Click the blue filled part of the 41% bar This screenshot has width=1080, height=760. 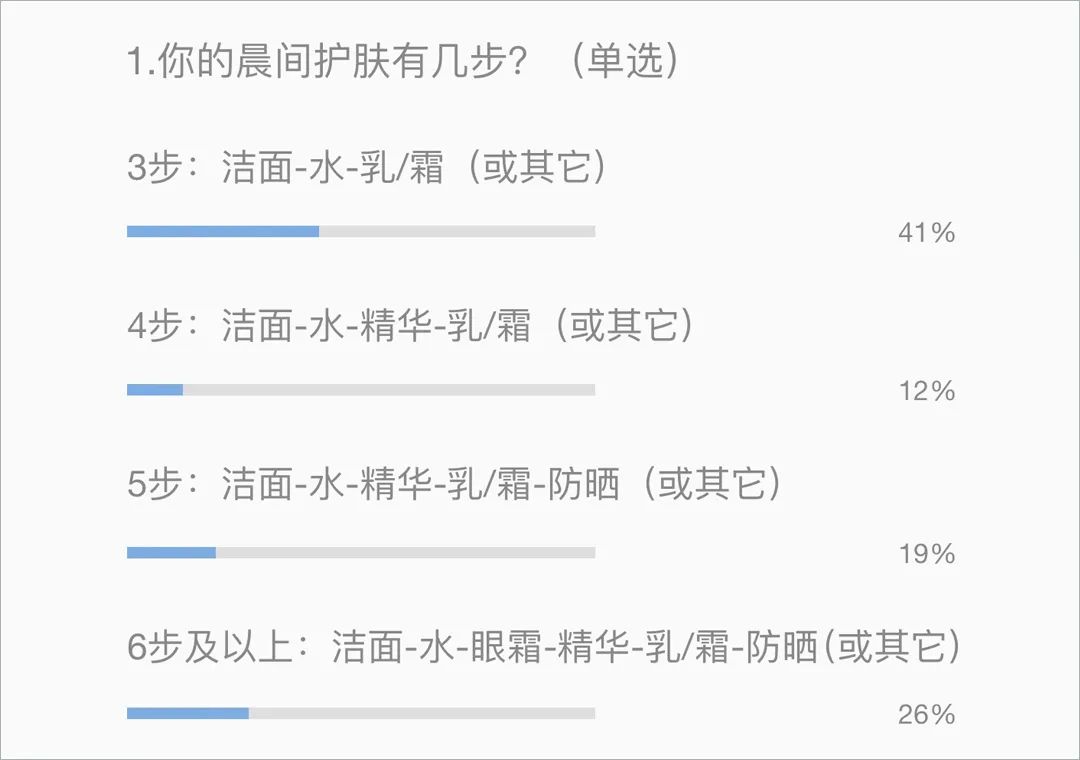[x=223, y=232]
